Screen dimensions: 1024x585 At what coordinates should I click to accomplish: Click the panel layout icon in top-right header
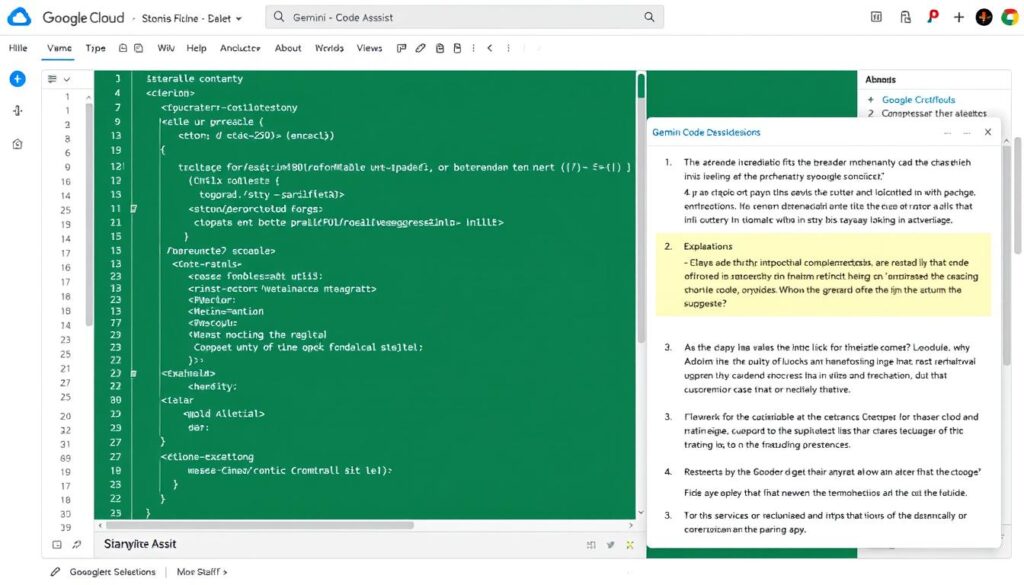(x=876, y=18)
